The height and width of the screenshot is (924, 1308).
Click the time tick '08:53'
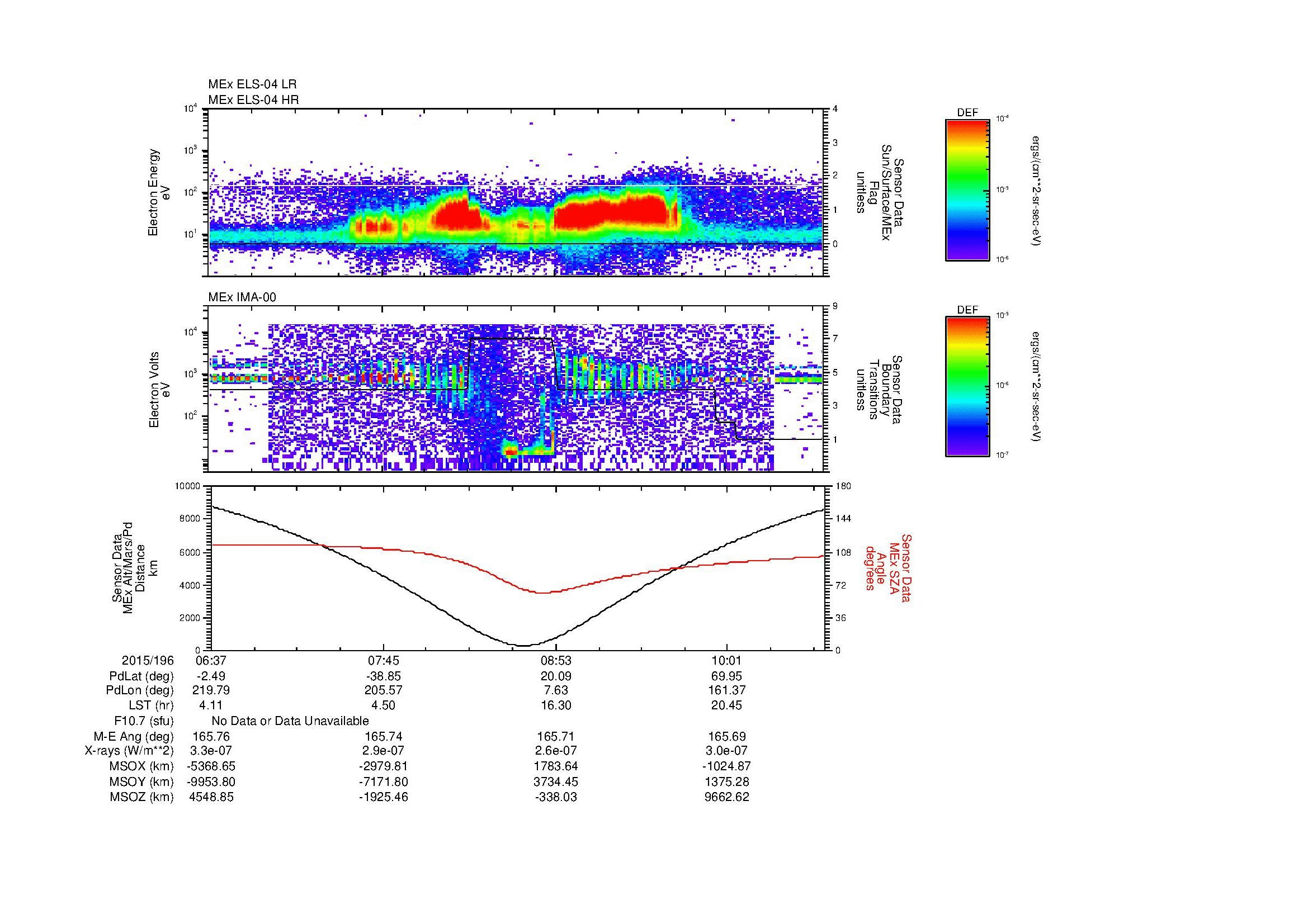tap(556, 660)
